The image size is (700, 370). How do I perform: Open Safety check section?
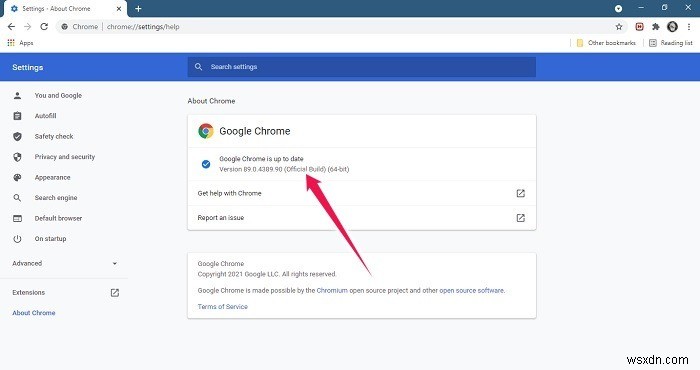54,137
